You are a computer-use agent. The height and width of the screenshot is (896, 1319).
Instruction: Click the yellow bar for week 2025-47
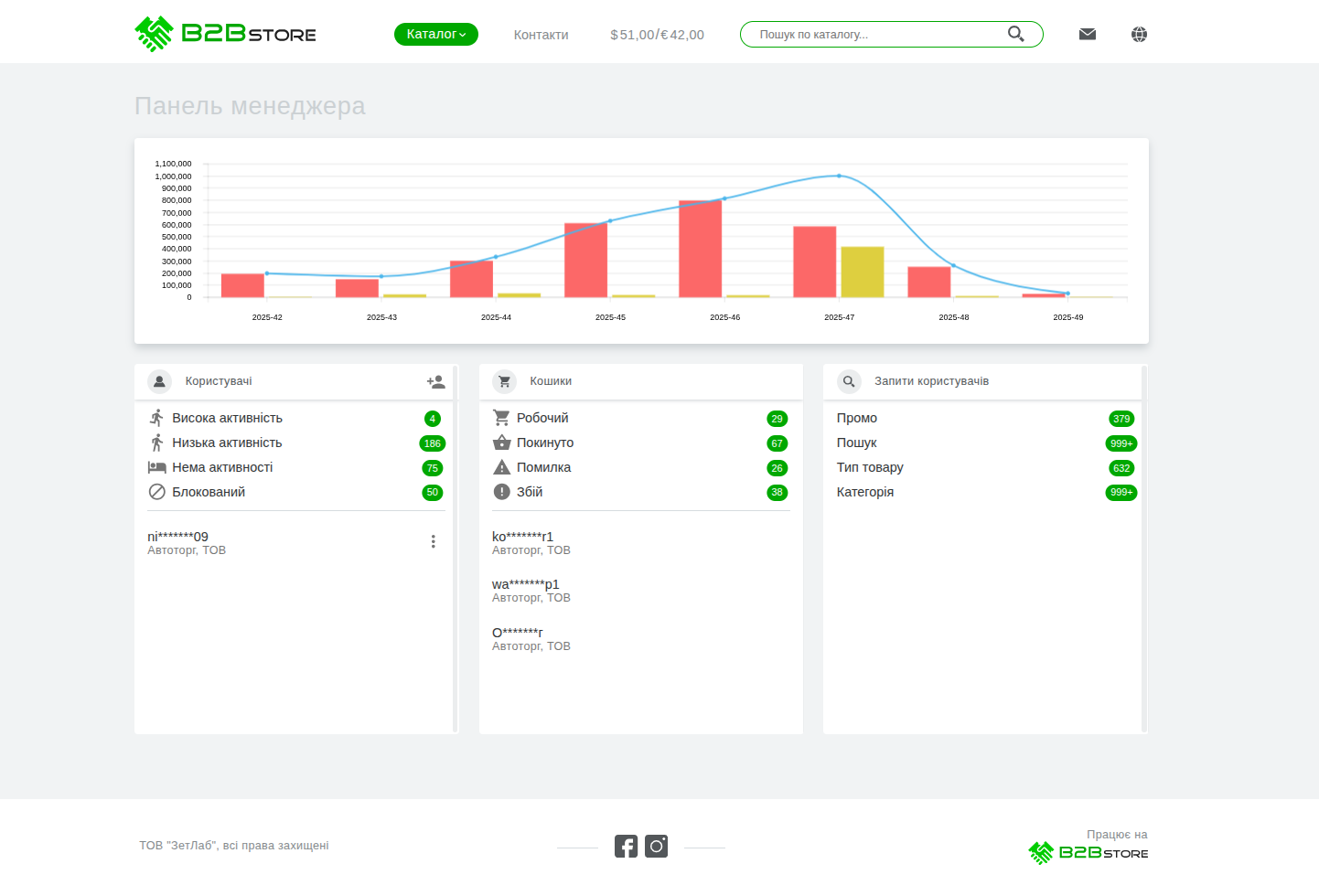862,272
